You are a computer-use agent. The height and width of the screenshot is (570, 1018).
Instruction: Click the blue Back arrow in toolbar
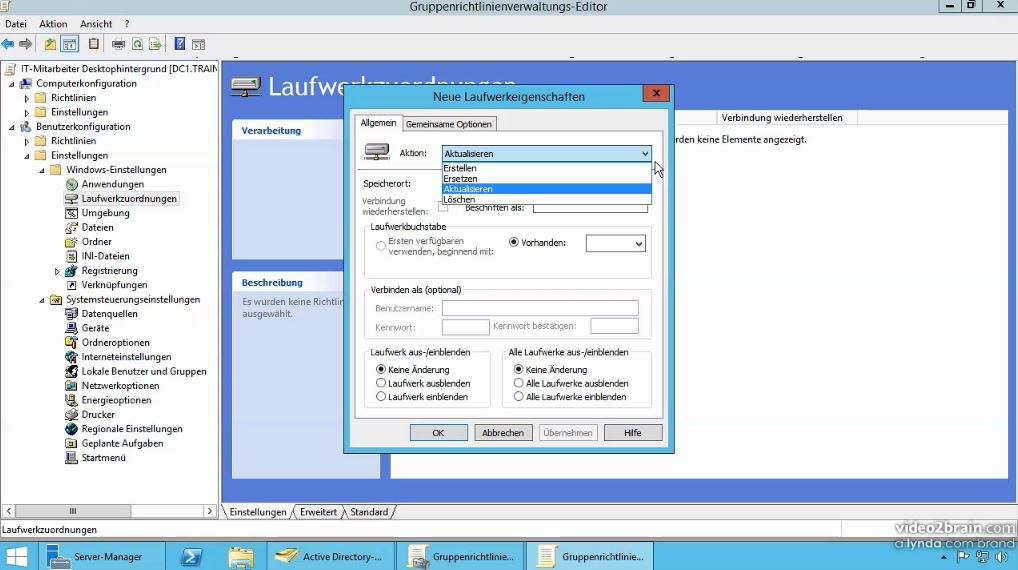click(x=8, y=44)
